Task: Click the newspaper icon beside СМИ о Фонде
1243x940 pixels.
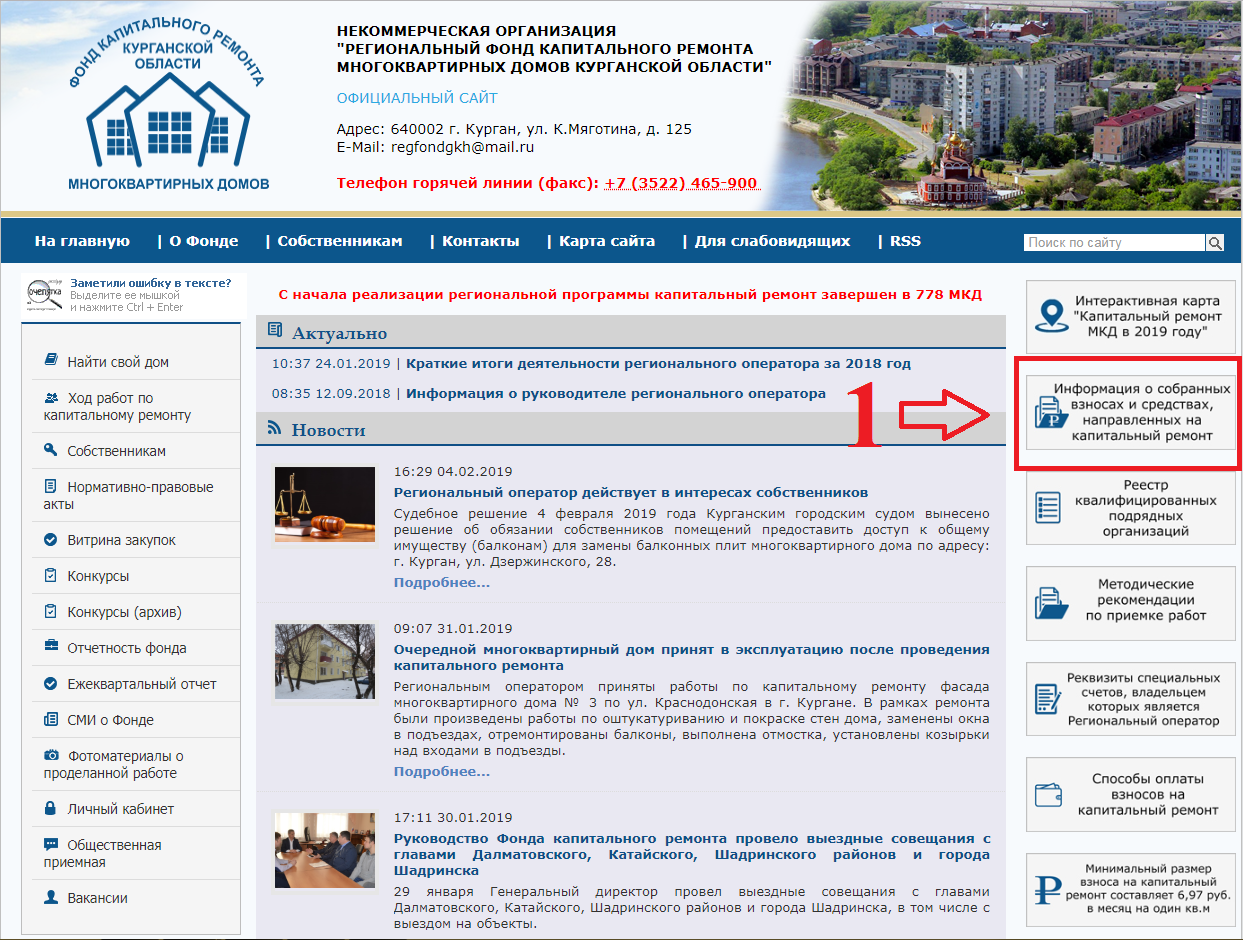Action: pyautogui.click(x=51, y=719)
